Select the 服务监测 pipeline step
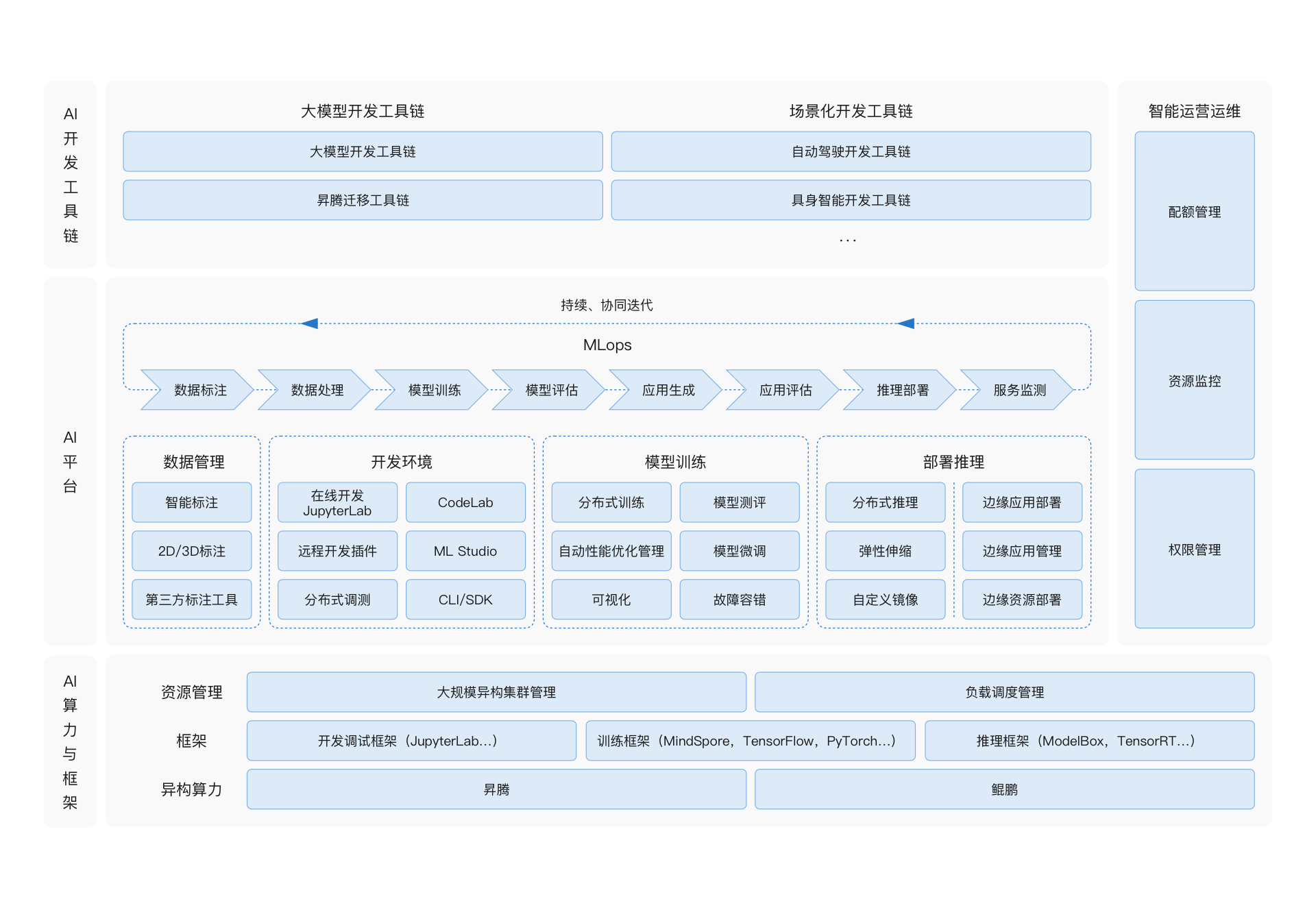 [x=1019, y=390]
